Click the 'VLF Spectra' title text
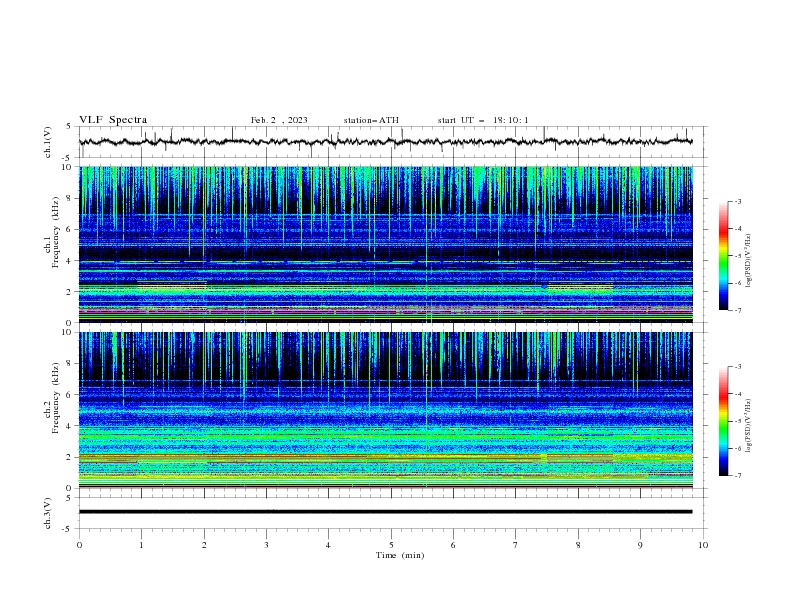The image size is (792, 612). (113, 120)
